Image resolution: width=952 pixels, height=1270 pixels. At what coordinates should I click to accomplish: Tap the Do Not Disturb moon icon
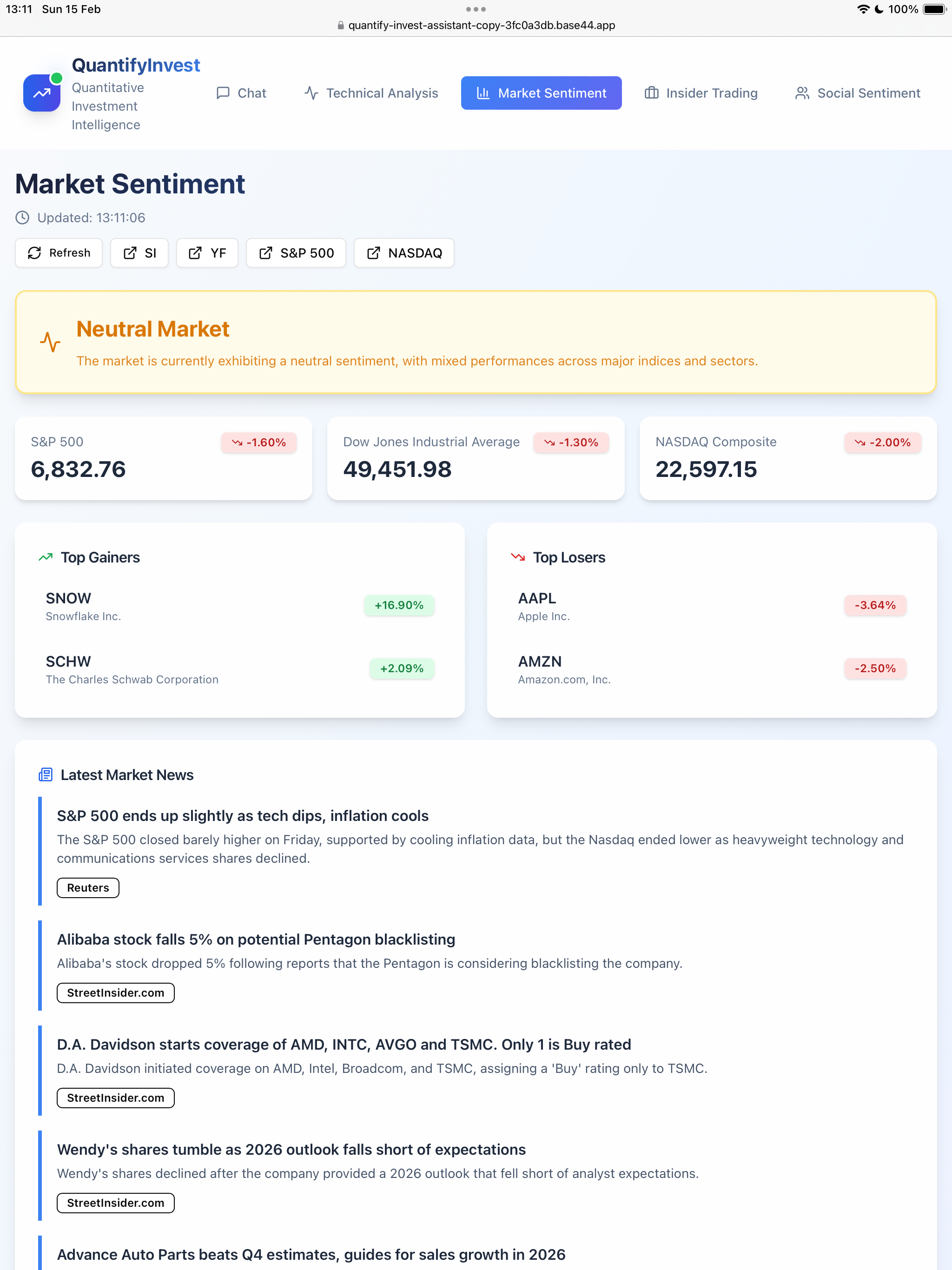879,9
